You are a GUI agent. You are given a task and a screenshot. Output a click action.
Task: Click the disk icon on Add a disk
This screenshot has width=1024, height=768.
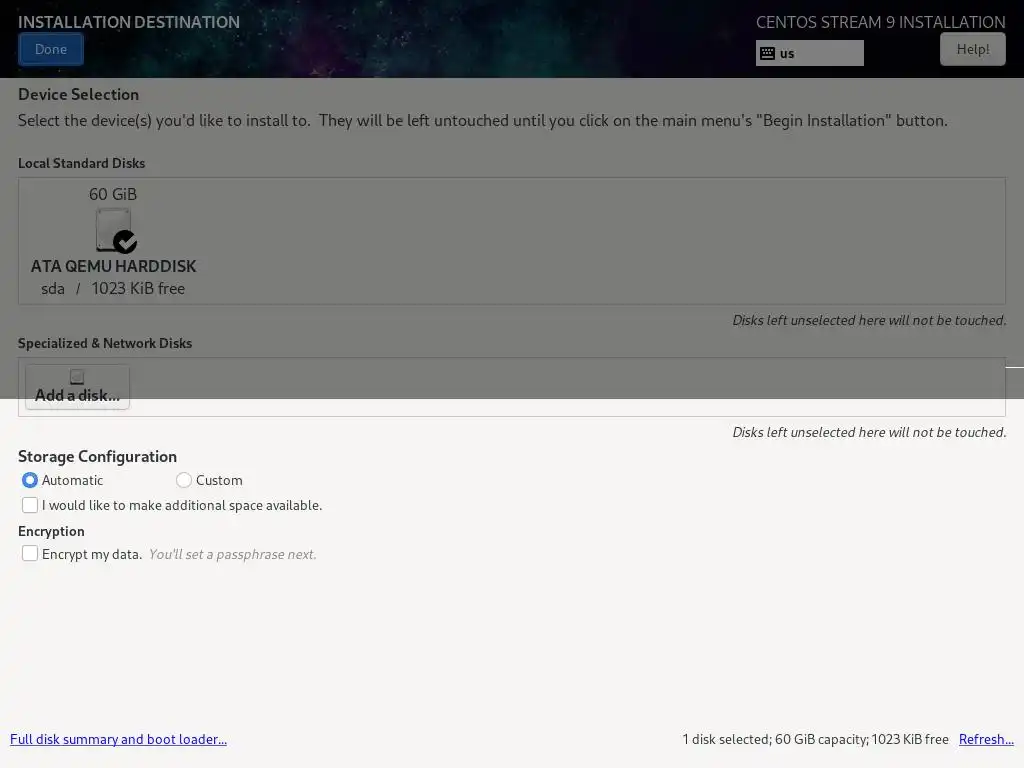(77, 377)
